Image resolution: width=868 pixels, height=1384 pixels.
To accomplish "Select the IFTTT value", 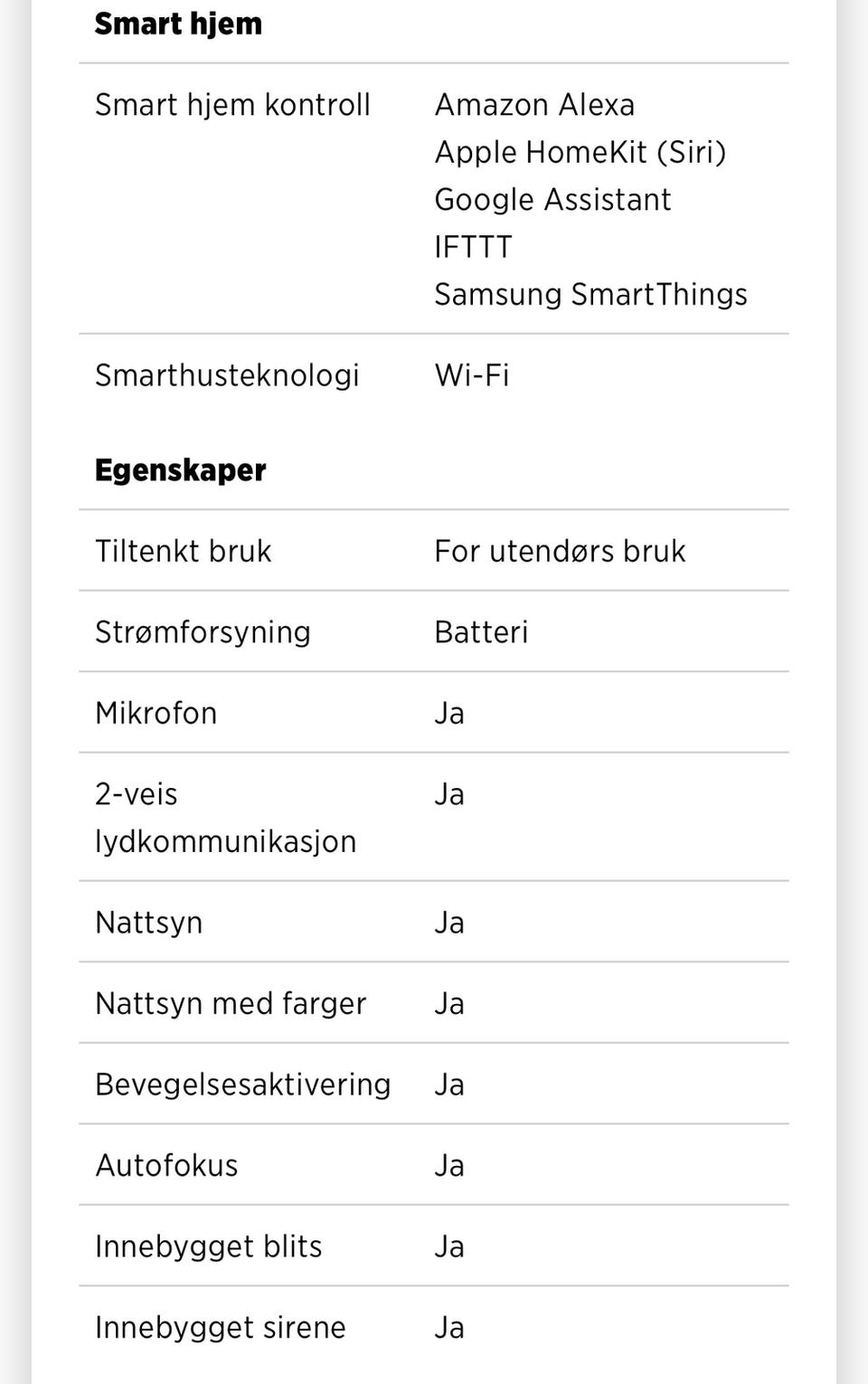I will 473,247.
